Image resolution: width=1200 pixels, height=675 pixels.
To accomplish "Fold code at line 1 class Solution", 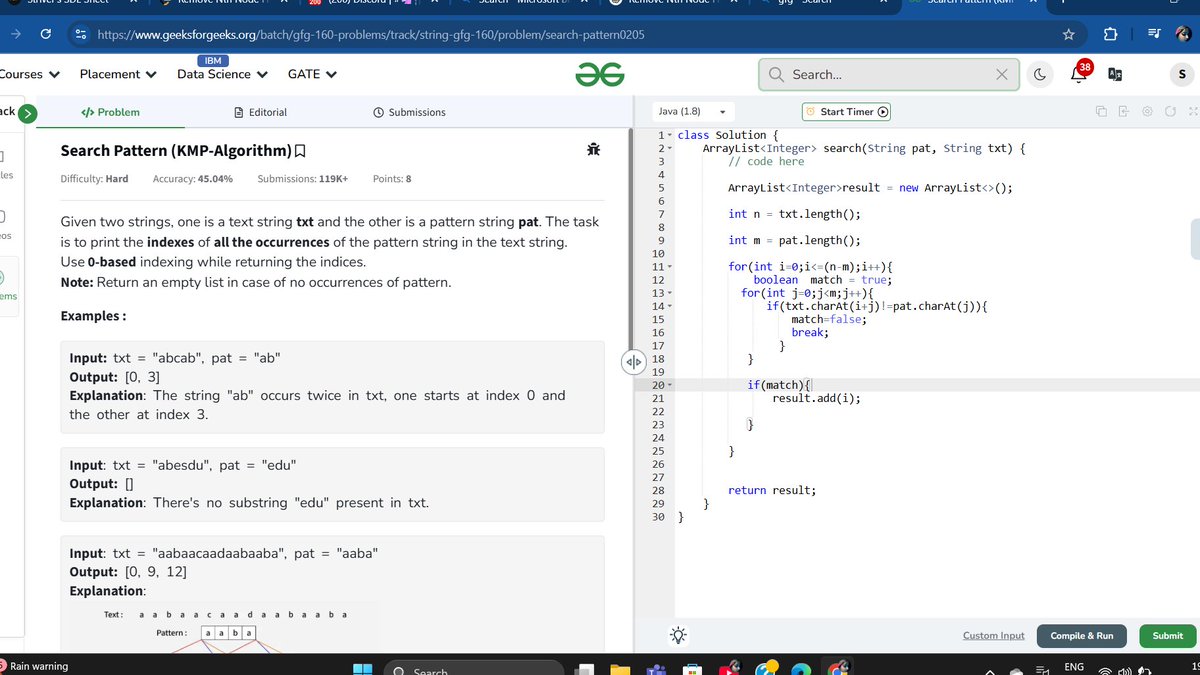I will (x=670, y=135).
